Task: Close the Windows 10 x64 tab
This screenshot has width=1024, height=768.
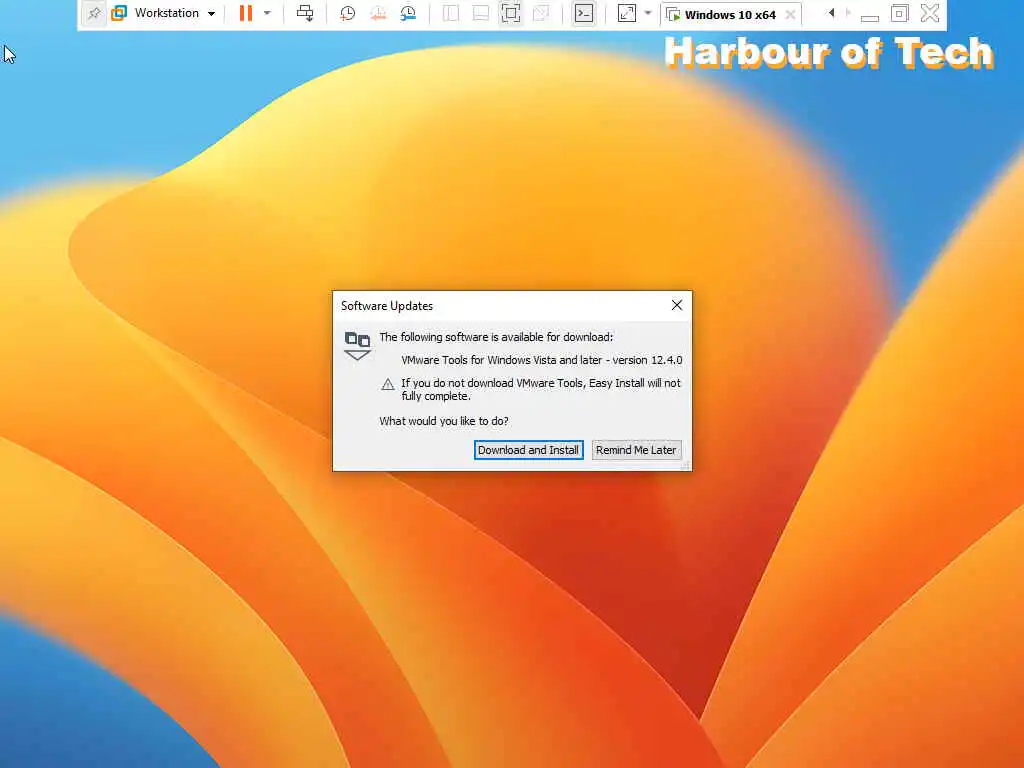Action: [x=790, y=14]
